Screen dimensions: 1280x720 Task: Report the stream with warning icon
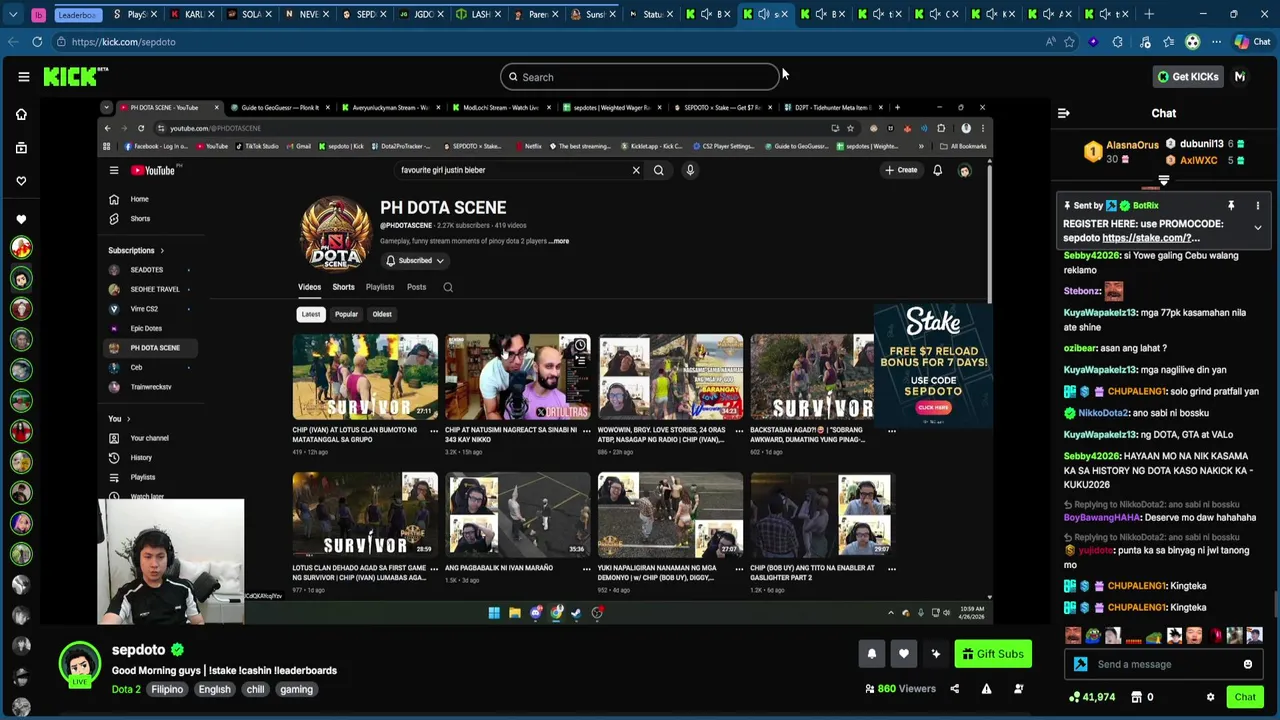(x=986, y=689)
